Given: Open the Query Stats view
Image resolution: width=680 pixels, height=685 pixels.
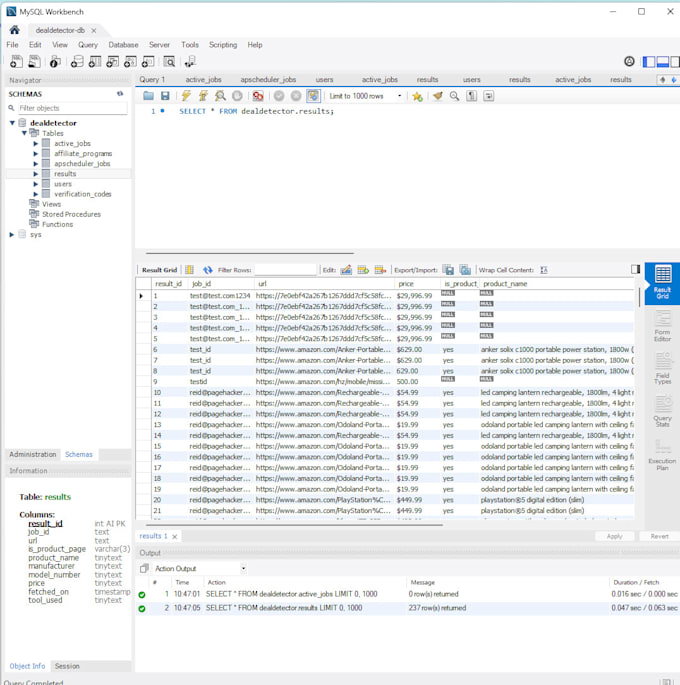Looking at the screenshot, I should pos(662,412).
